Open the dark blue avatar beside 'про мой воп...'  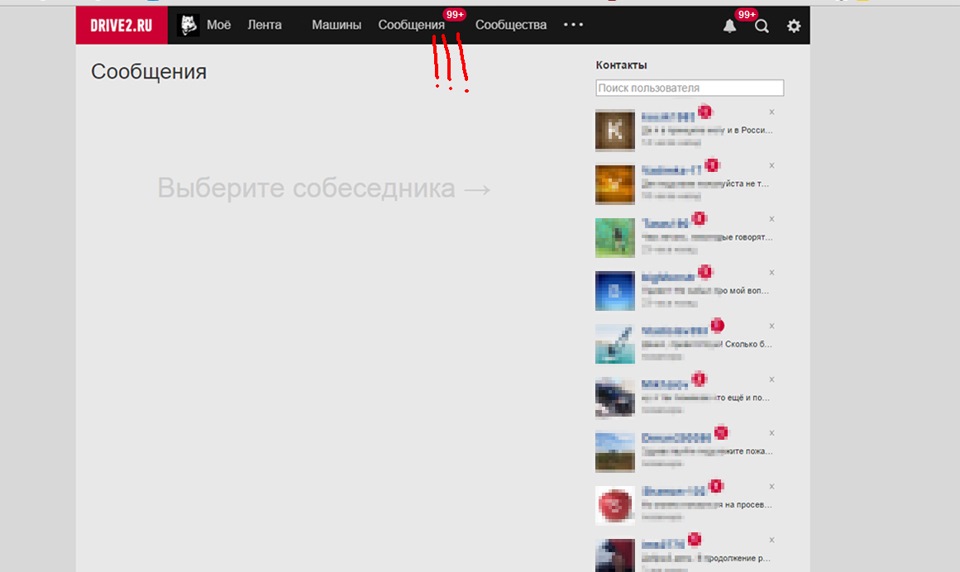tap(615, 291)
